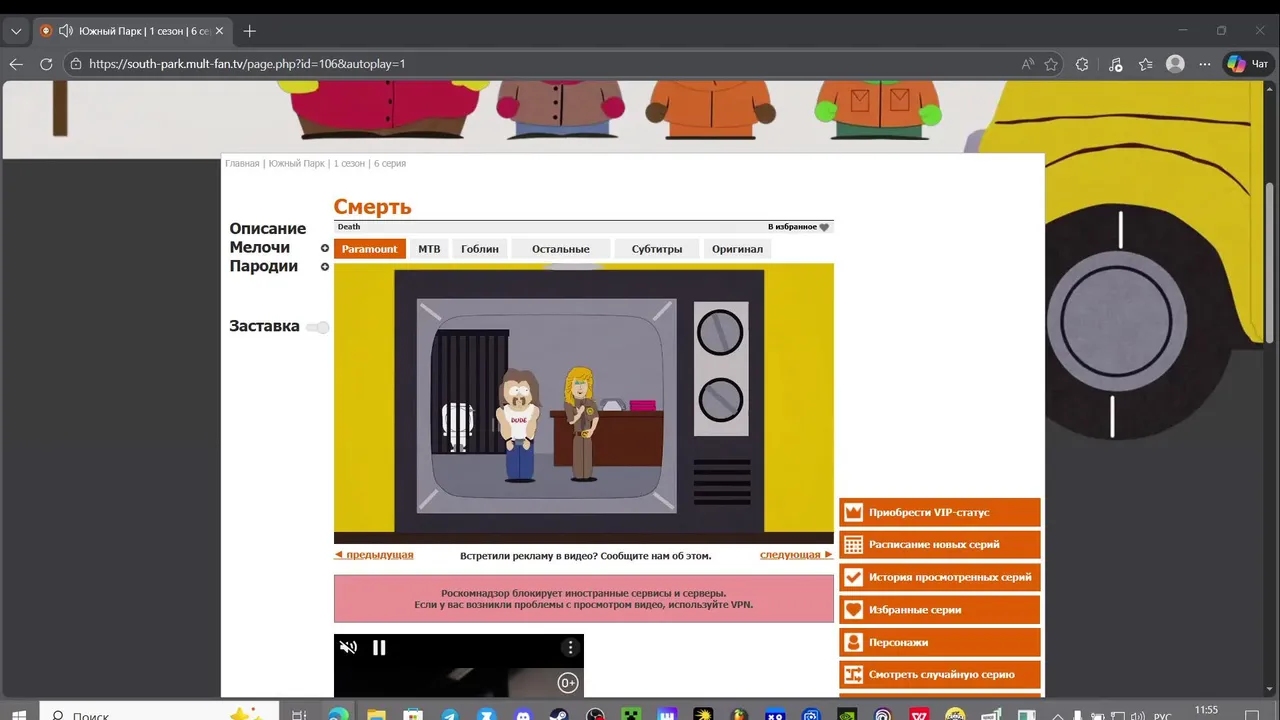Open Telegram from the taskbar
1280x720 pixels.
[x=448, y=714]
